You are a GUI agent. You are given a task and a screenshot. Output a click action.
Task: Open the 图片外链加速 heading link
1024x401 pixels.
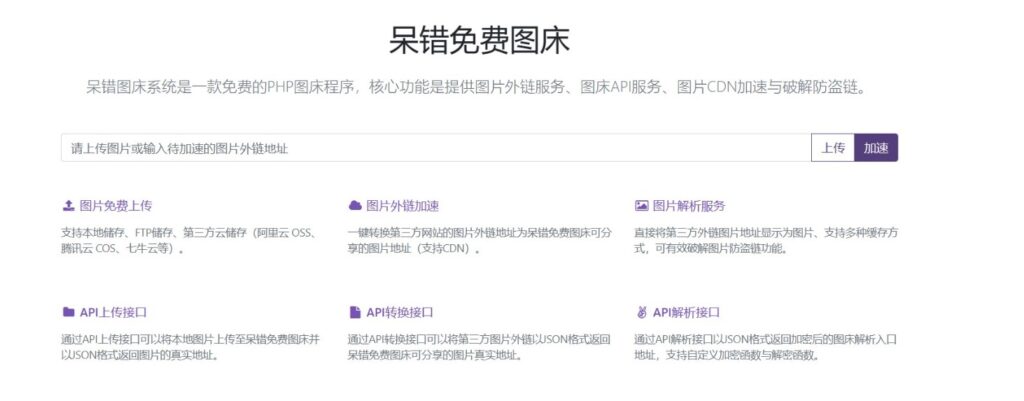click(402, 206)
